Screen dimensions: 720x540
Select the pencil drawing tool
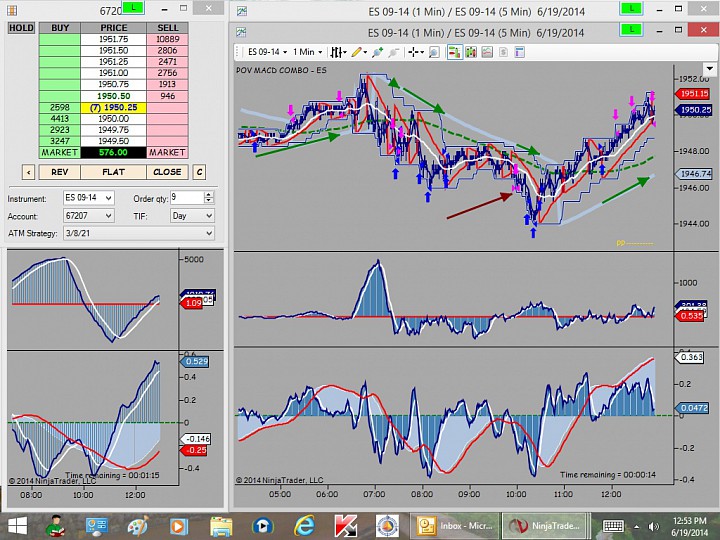(356, 52)
